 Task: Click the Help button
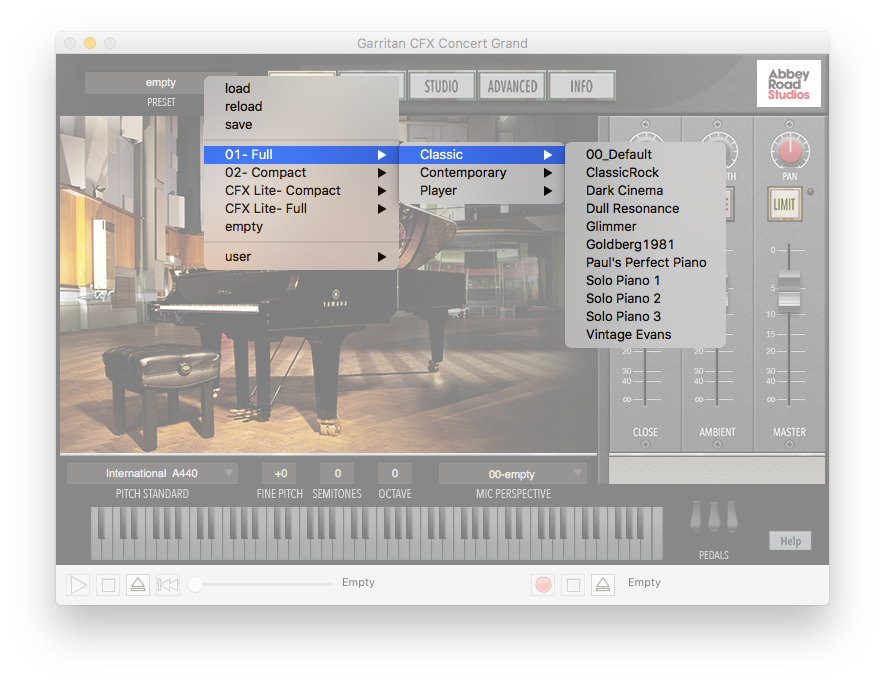[x=790, y=541]
